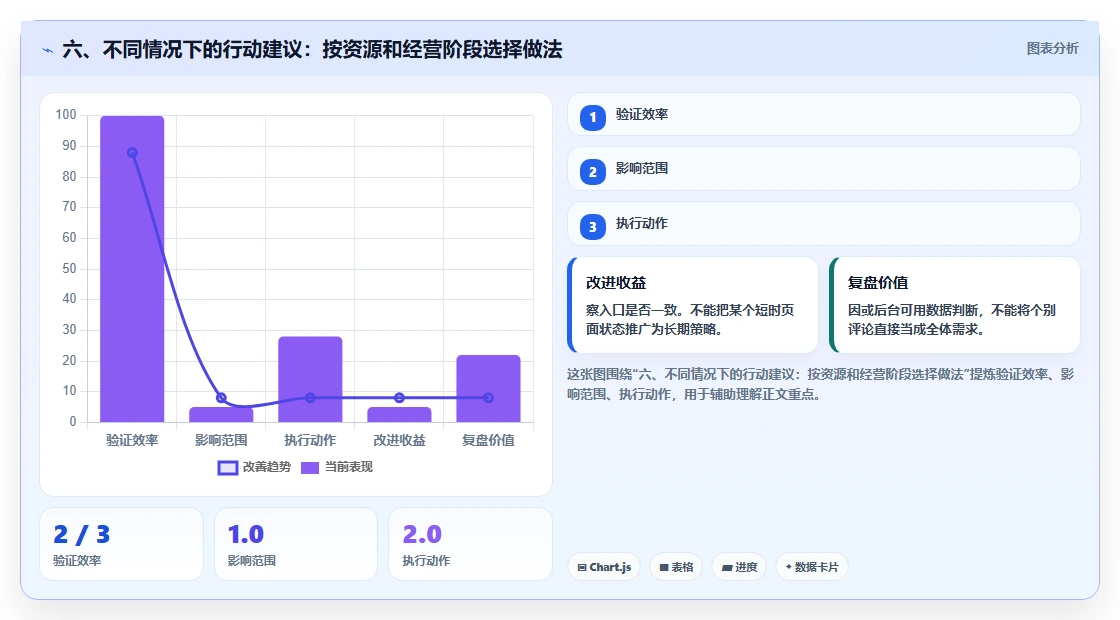Click the y-axis value 100
Image resolution: width=1120 pixels, height=620 pixels.
(x=66, y=115)
